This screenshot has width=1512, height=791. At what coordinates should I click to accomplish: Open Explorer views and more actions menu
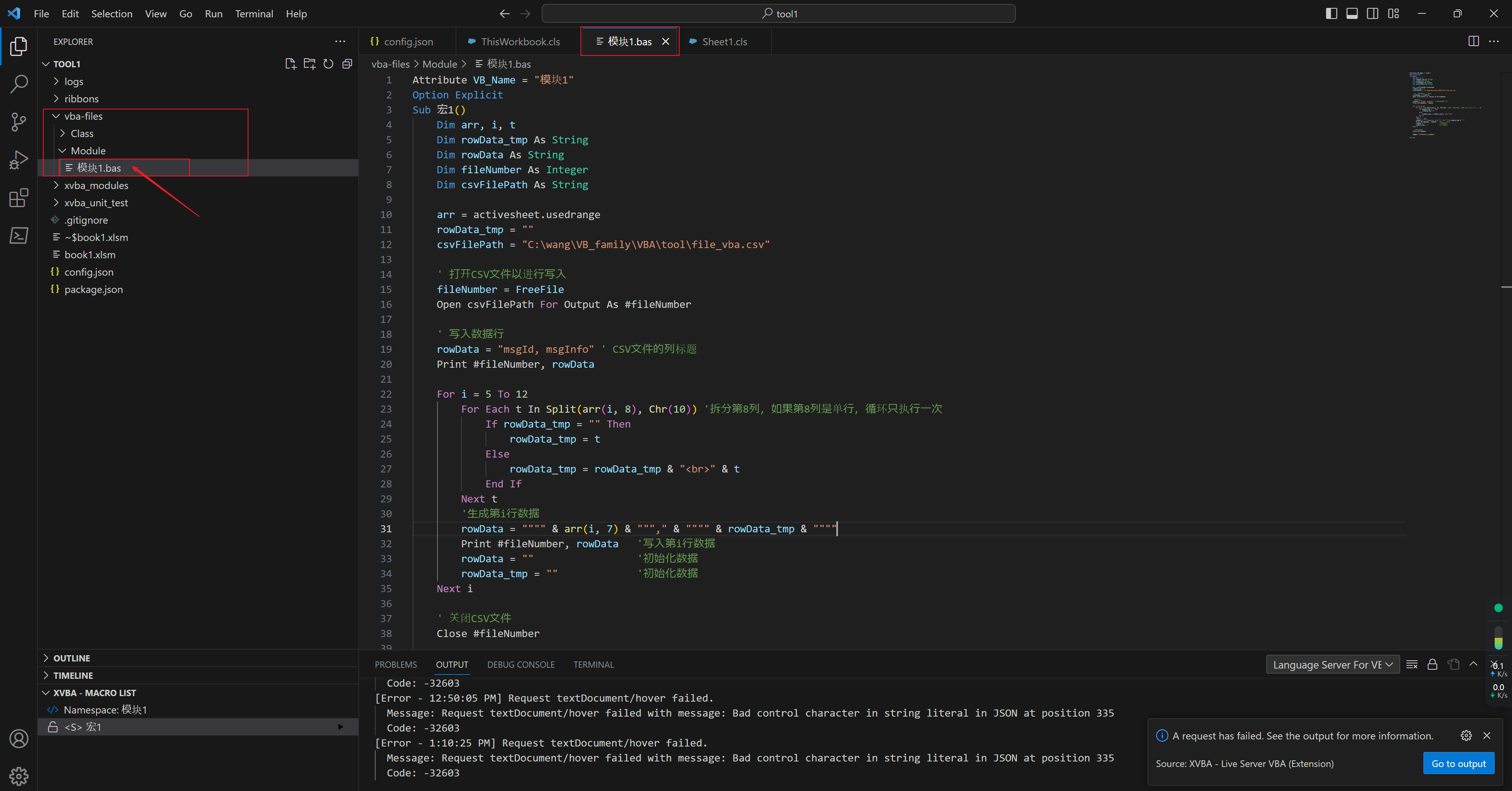click(340, 42)
